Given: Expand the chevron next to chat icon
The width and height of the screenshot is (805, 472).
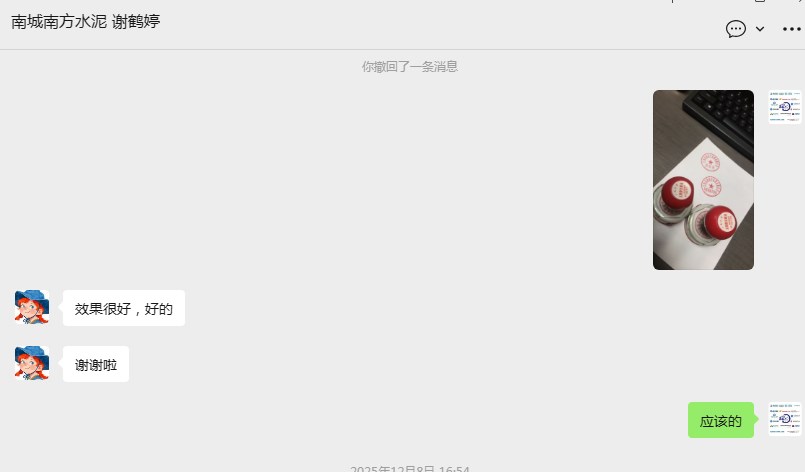Looking at the screenshot, I should (760, 29).
